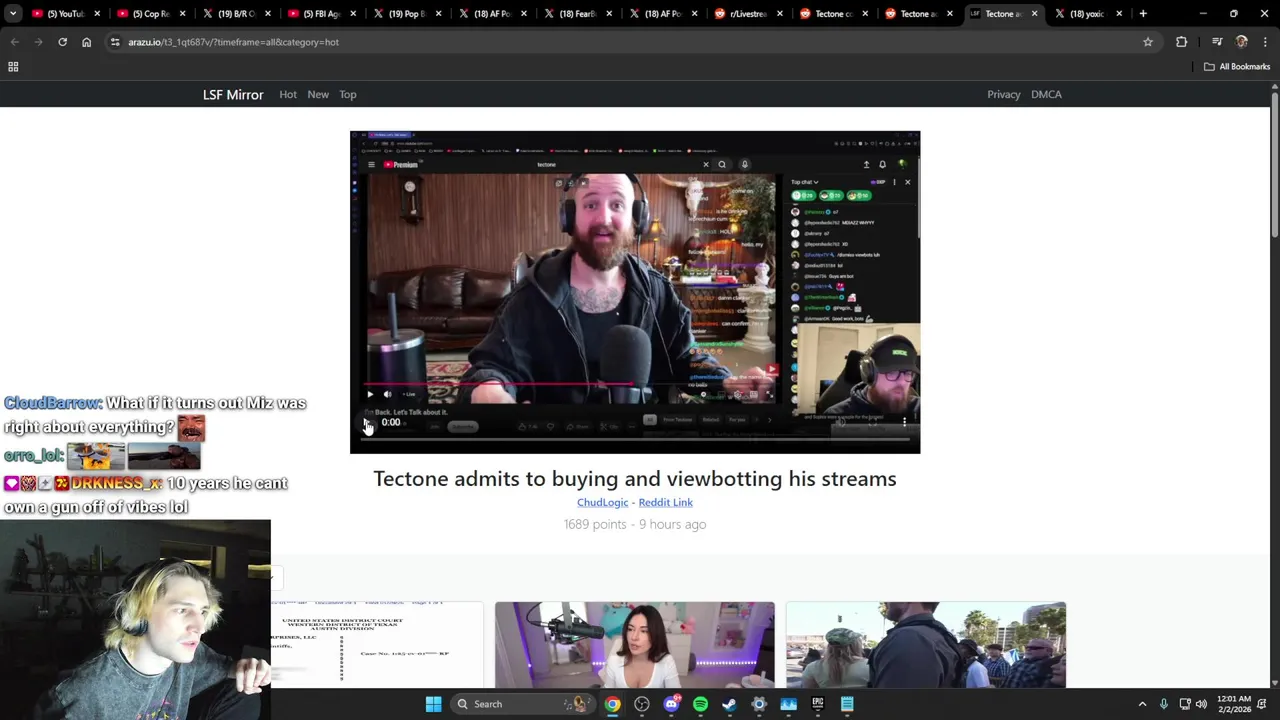The image size is (1280, 720).
Task: Open the court document clip thumbnail
Action: (x=377, y=645)
